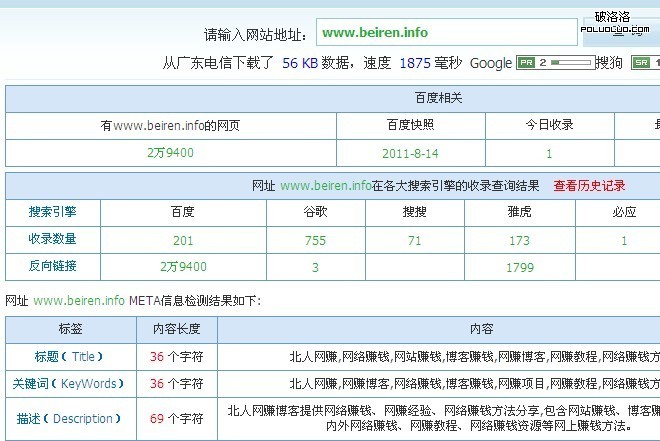Image resolution: width=660 pixels, height=441 pixels.
Task: Click the 有www.beiren.info的网页 header cell
Action: pos(170,125)
